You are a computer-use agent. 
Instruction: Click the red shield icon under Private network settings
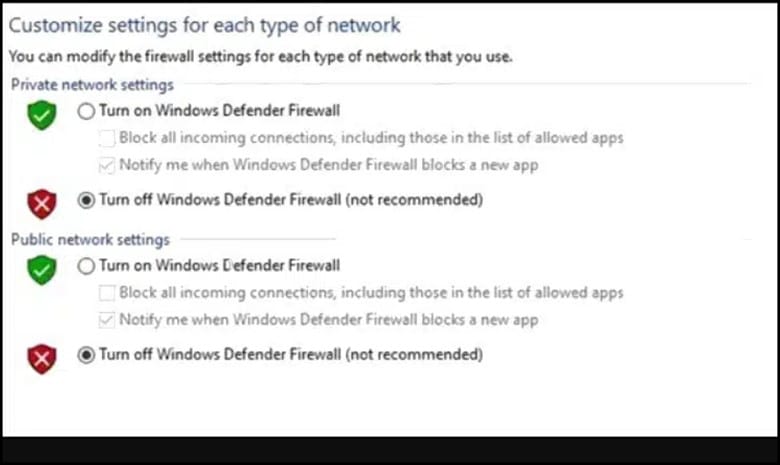[x=42, y=204]
